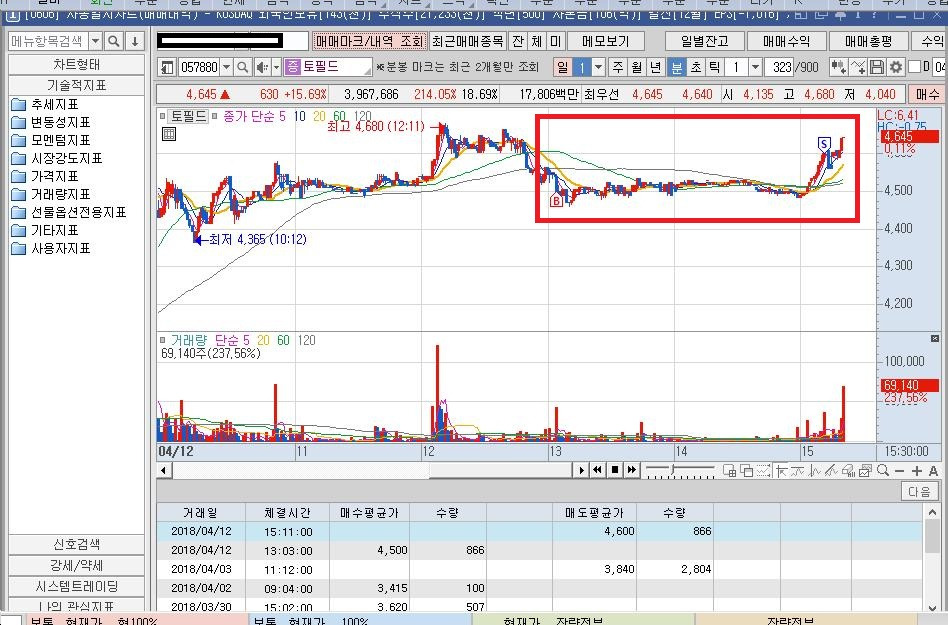Screen dimensions: 948x625
Task: Click the crosshair cursor tool icon
Action: click(781, 471)
